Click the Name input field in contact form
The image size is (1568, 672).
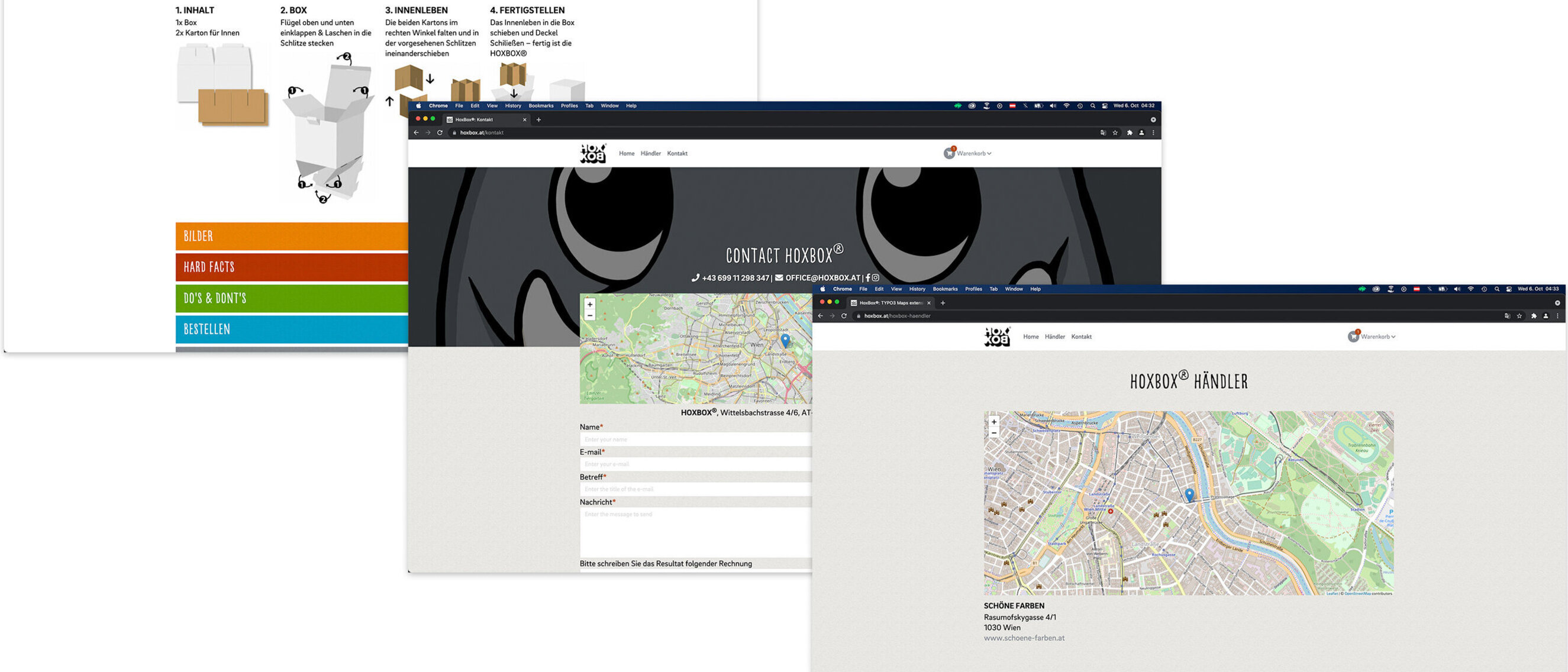point(695,440)
